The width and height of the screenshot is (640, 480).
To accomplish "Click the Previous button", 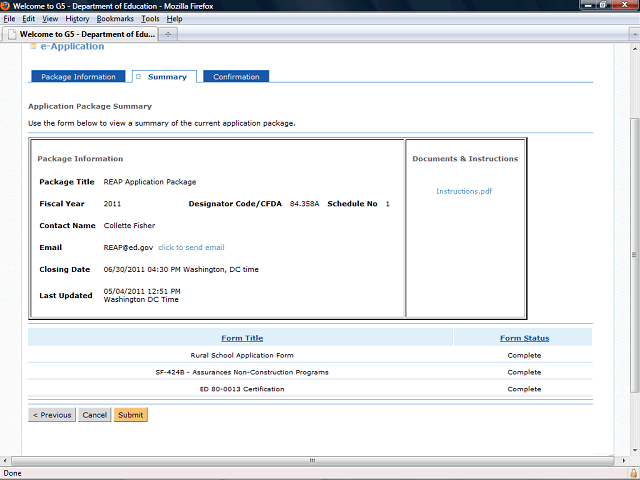I will click(52, 415).
